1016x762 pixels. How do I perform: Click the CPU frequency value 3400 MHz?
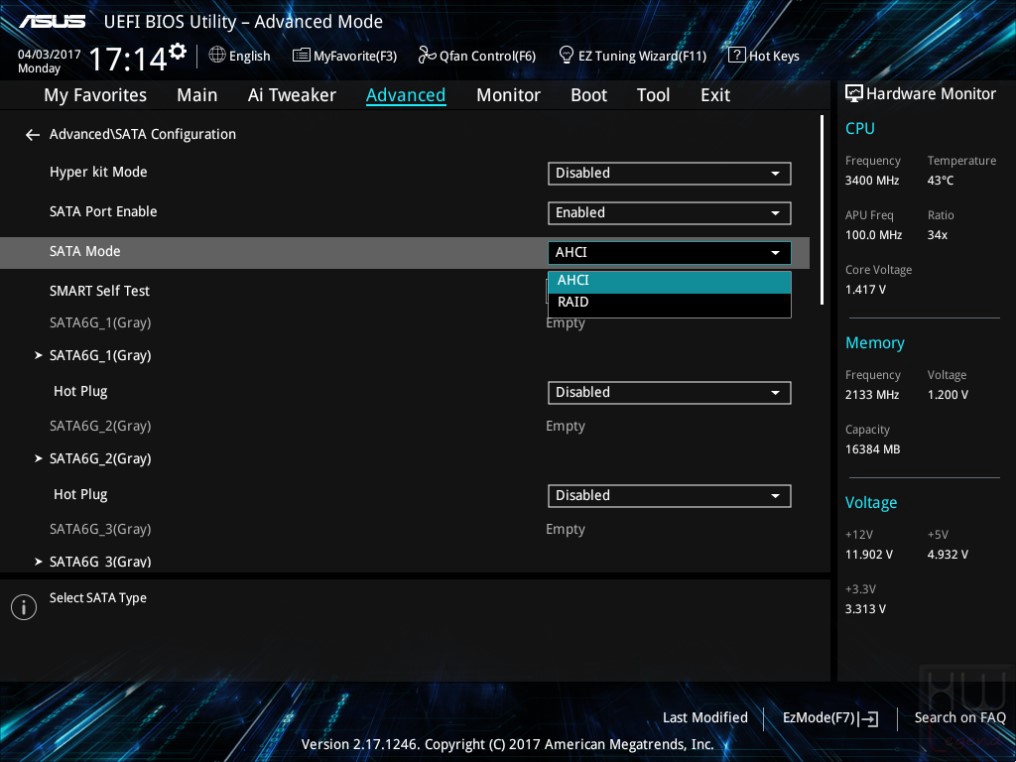872,181
